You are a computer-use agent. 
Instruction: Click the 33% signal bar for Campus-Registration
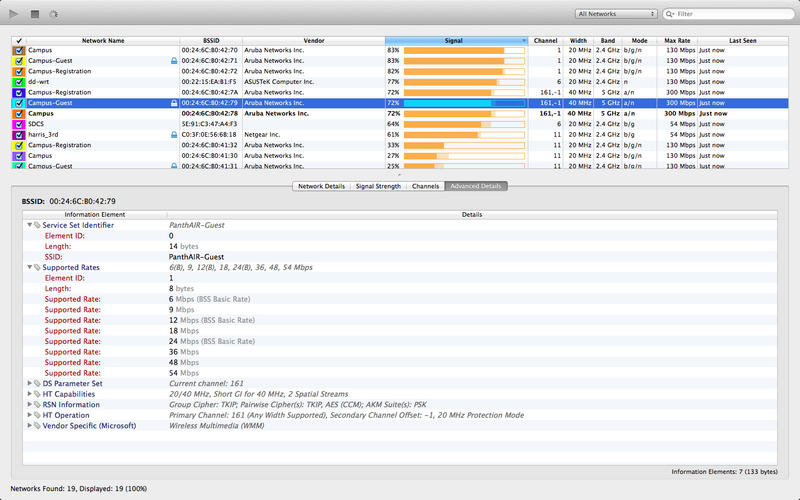464,145
